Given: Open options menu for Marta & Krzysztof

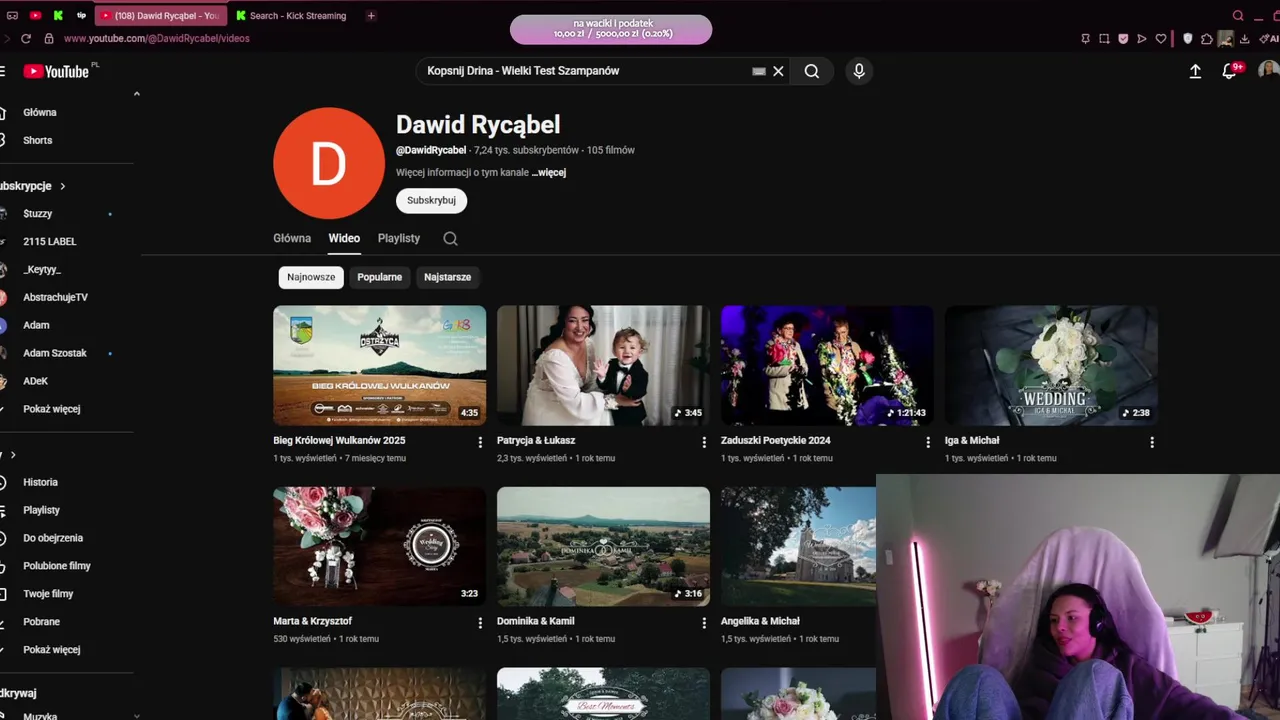Looking at the screenshot, I should [480, 623].
